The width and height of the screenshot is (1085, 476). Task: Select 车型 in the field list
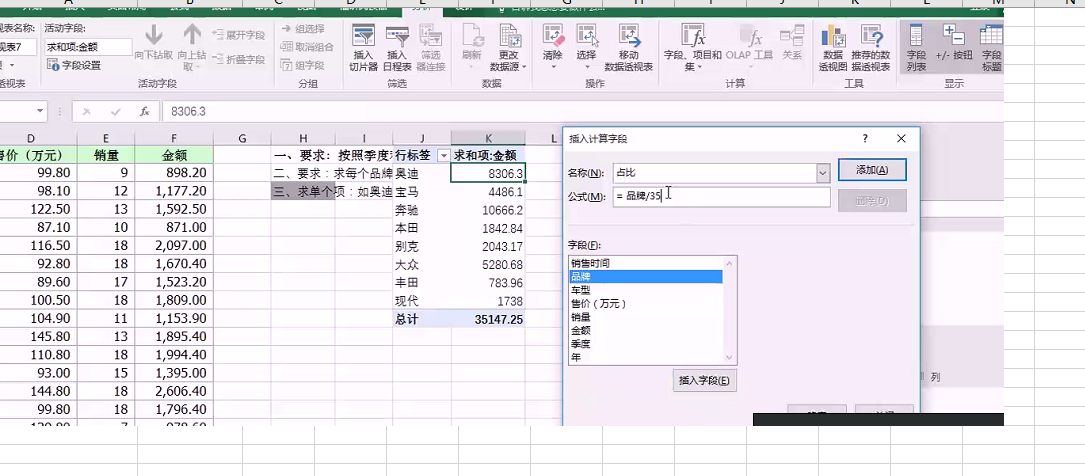click(646, 290)
